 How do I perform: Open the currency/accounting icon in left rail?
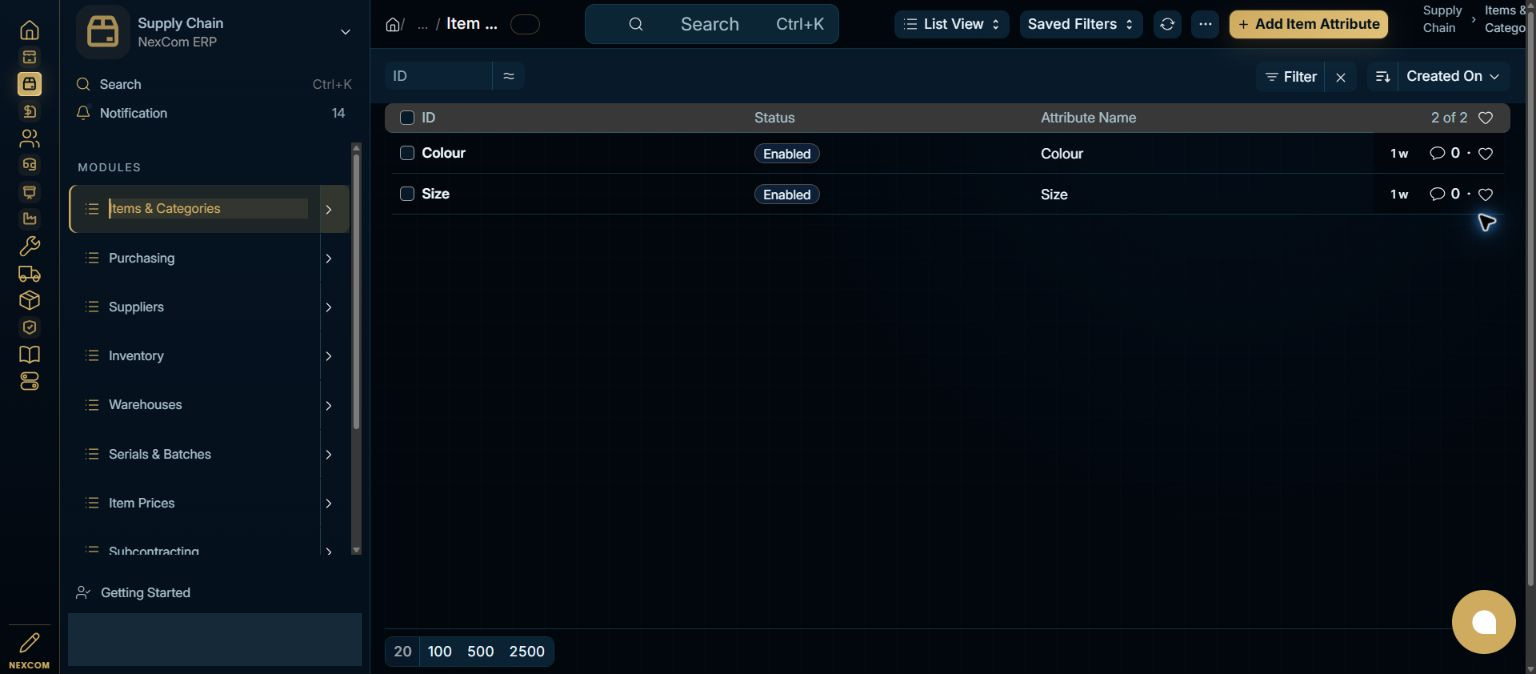(29, 111)
